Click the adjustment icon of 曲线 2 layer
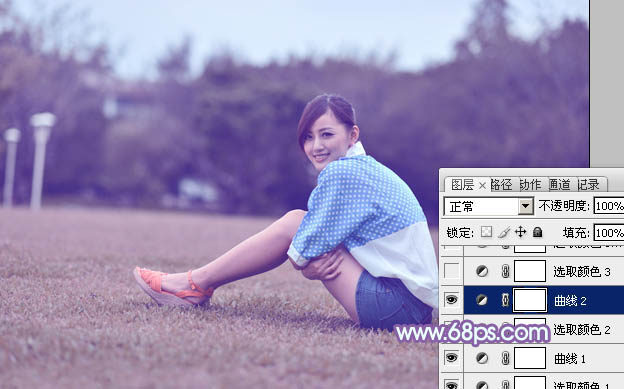The height and width of the screenshot is (389, 624). 482,300
